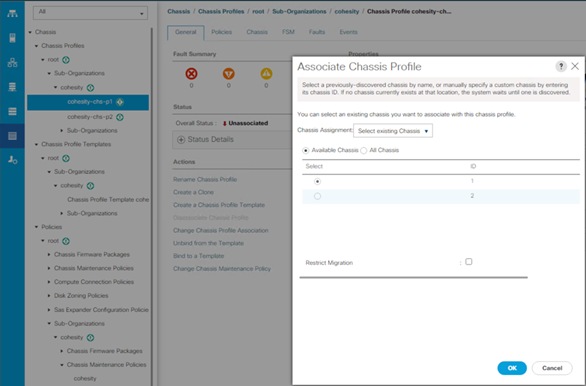586x386 pixels.
Task: Click Change Chassis Profile Association link
Action: click(220, 230)
